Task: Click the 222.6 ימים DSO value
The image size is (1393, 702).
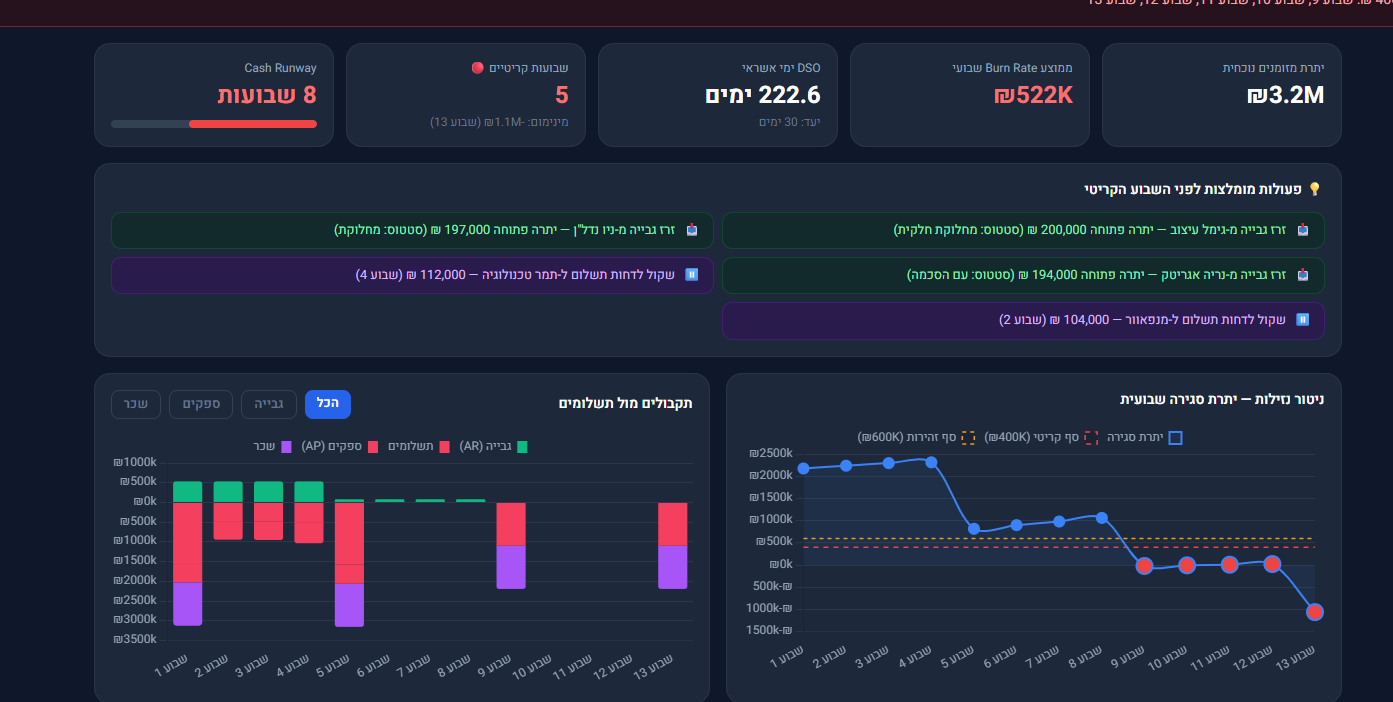Action: pyautogui.click(x=763, y=96)
